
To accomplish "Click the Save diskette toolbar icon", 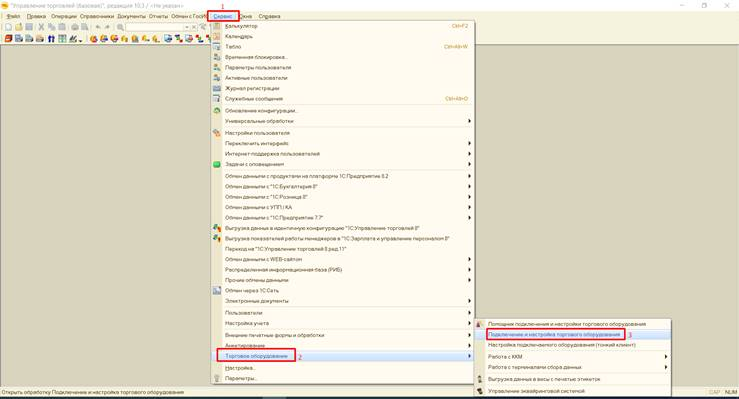I will coord(29,27).
